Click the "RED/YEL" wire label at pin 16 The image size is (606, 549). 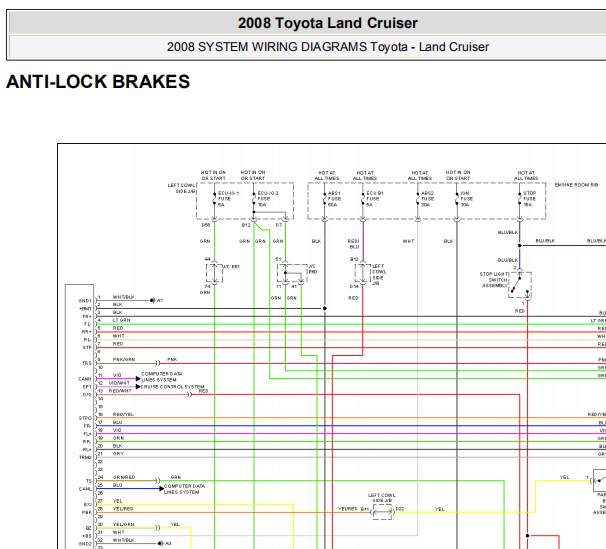pyautogui.click(x=123, y=414)
